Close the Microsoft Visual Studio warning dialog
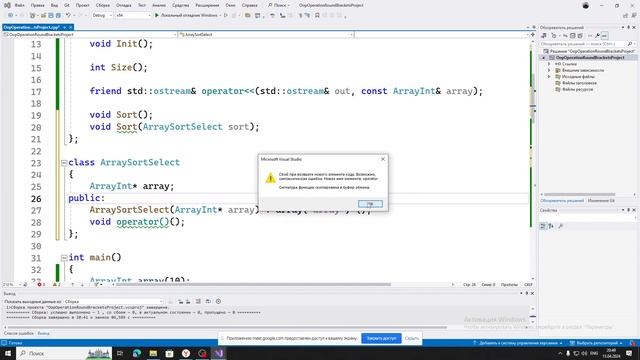Viewport: 640px width, 360px height. click(383, 159)
